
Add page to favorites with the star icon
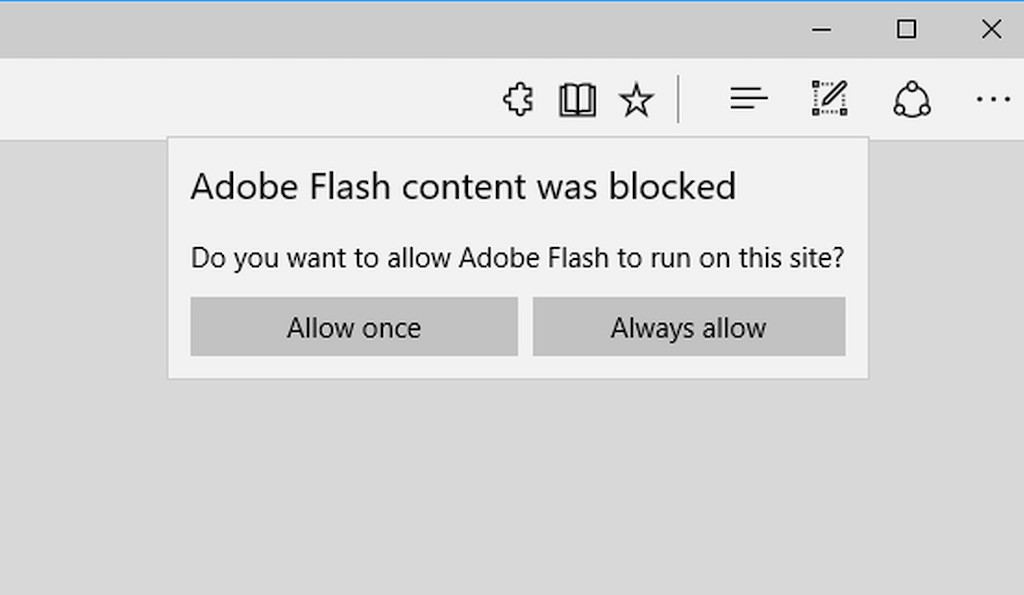pos(636,100)
